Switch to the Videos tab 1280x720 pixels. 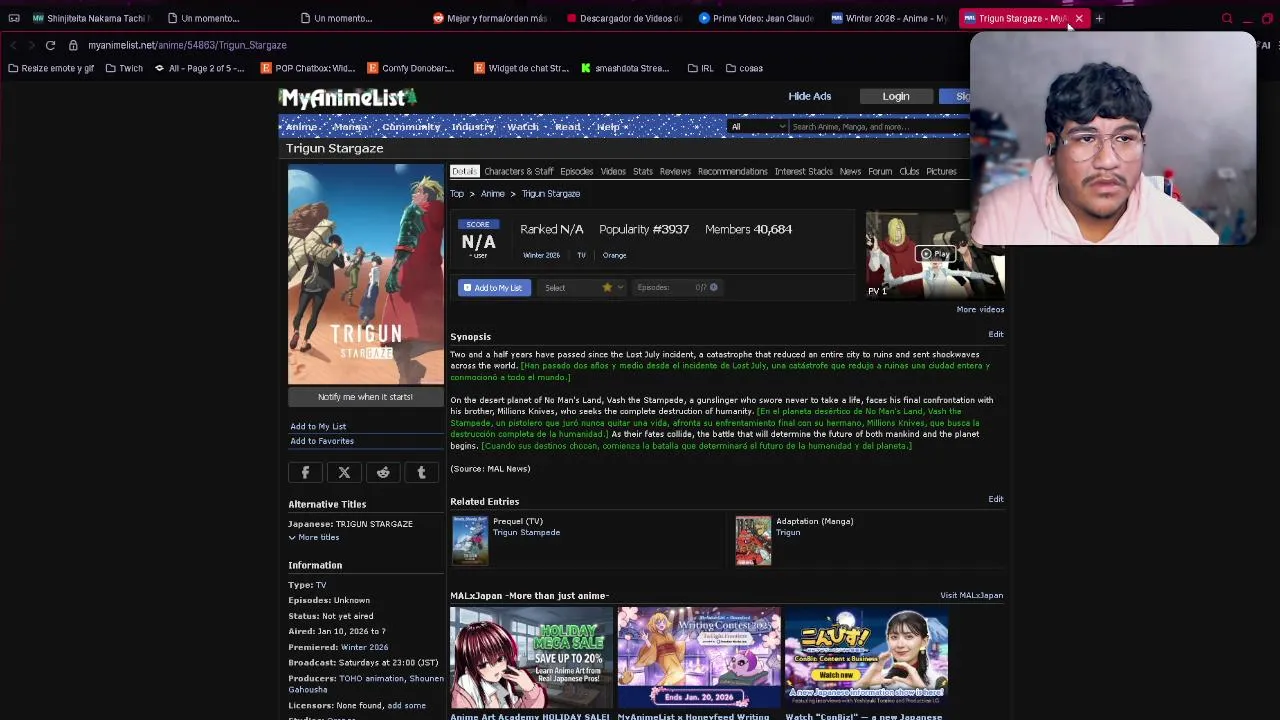point(613,171)
